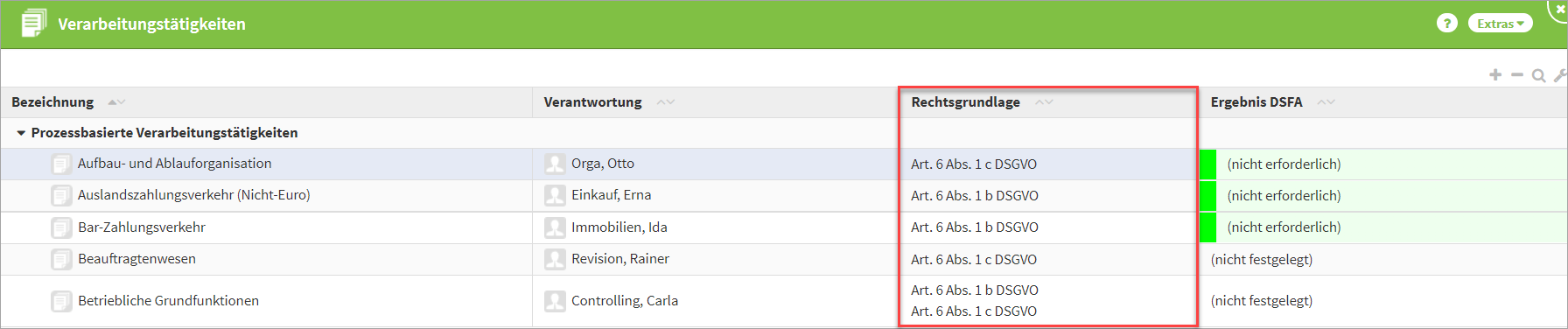Screen dimensions: 1568x329
Task: Click green status swatch for Bar-Zahlungsverkehr
Action: click(1207, 227)
